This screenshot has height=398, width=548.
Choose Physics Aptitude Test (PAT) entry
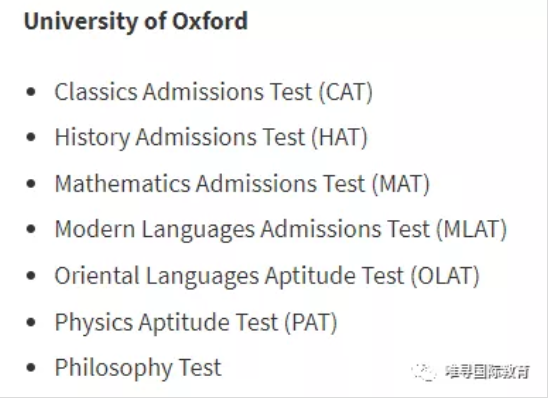(x=196, y=321)
